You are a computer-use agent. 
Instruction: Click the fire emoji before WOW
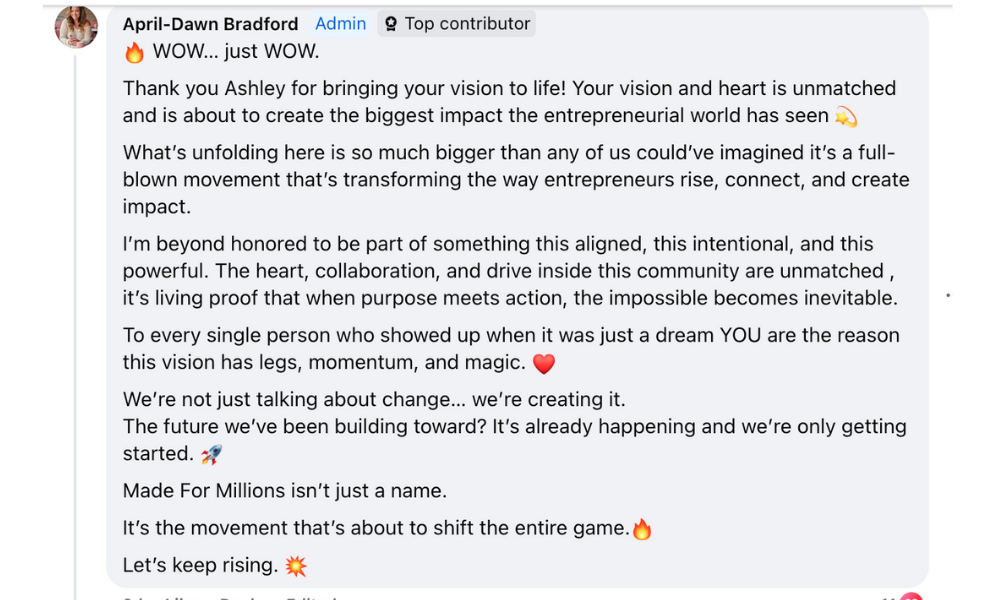coord(134,53)
